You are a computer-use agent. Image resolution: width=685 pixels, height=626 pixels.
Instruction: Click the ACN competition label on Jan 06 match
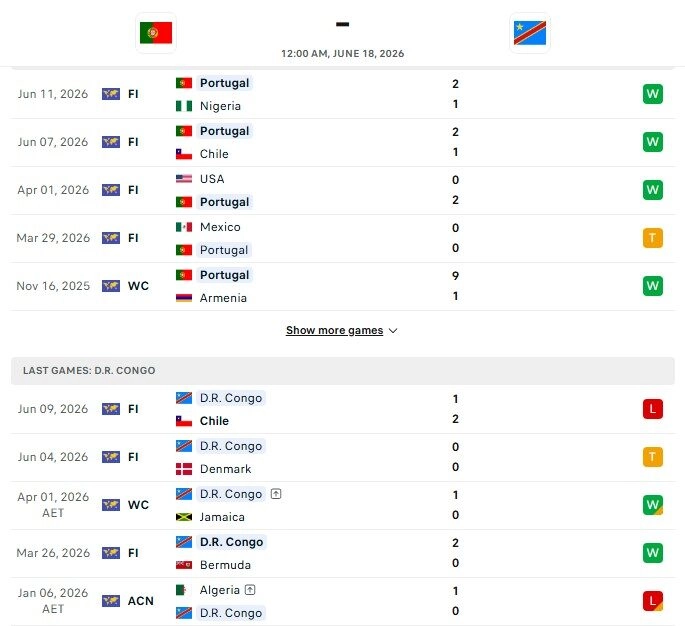[x=141, y=601]
